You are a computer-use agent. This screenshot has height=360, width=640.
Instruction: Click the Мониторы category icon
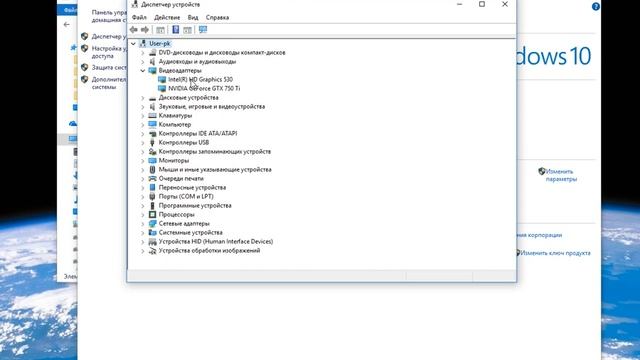click(152, 160)
